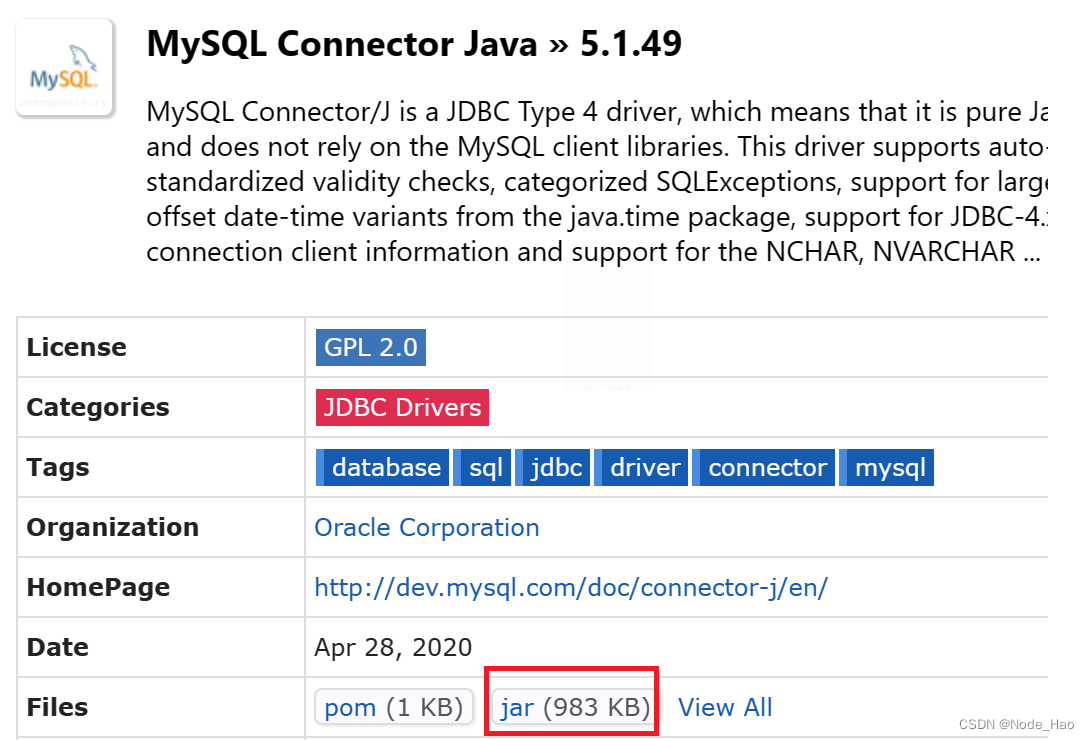Viewport: 1089px width, 740px height.
Task: Select the sql tag
Action: (483, 468)
